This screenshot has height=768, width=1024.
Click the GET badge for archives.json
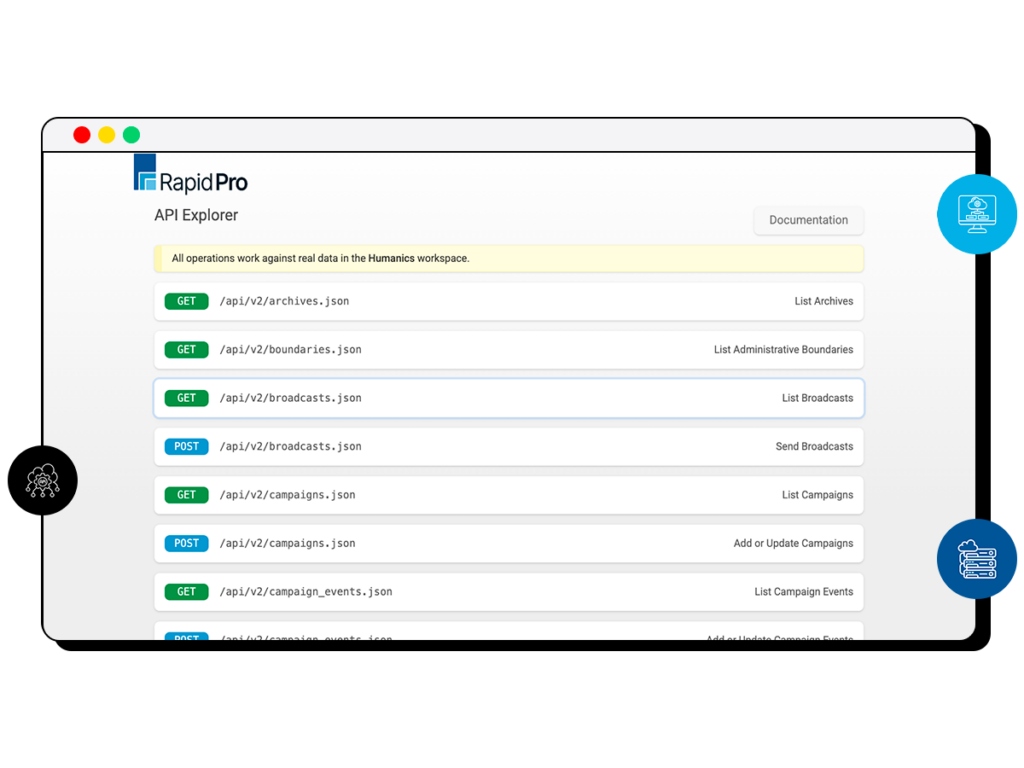tap(186, 301)
